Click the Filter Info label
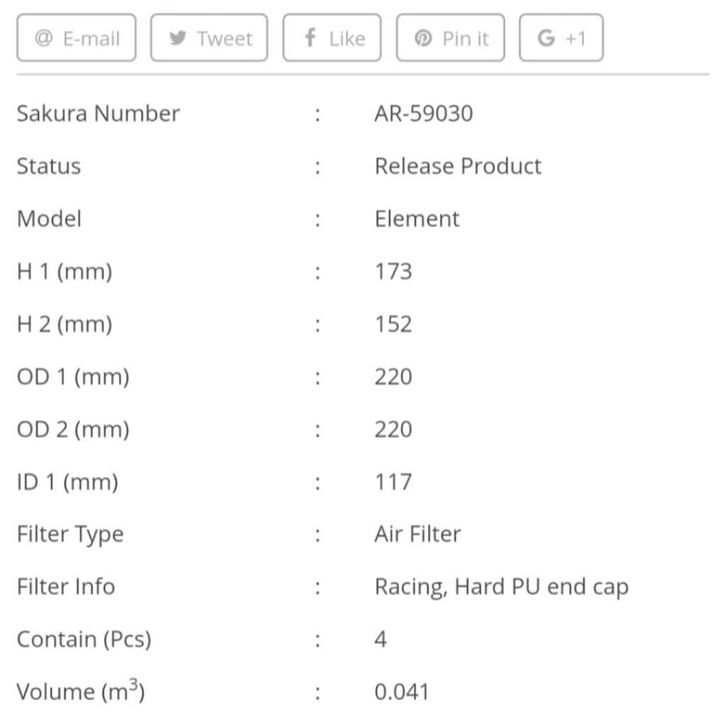The height and width of the screenshot is (726, 726). pos(66,587)
